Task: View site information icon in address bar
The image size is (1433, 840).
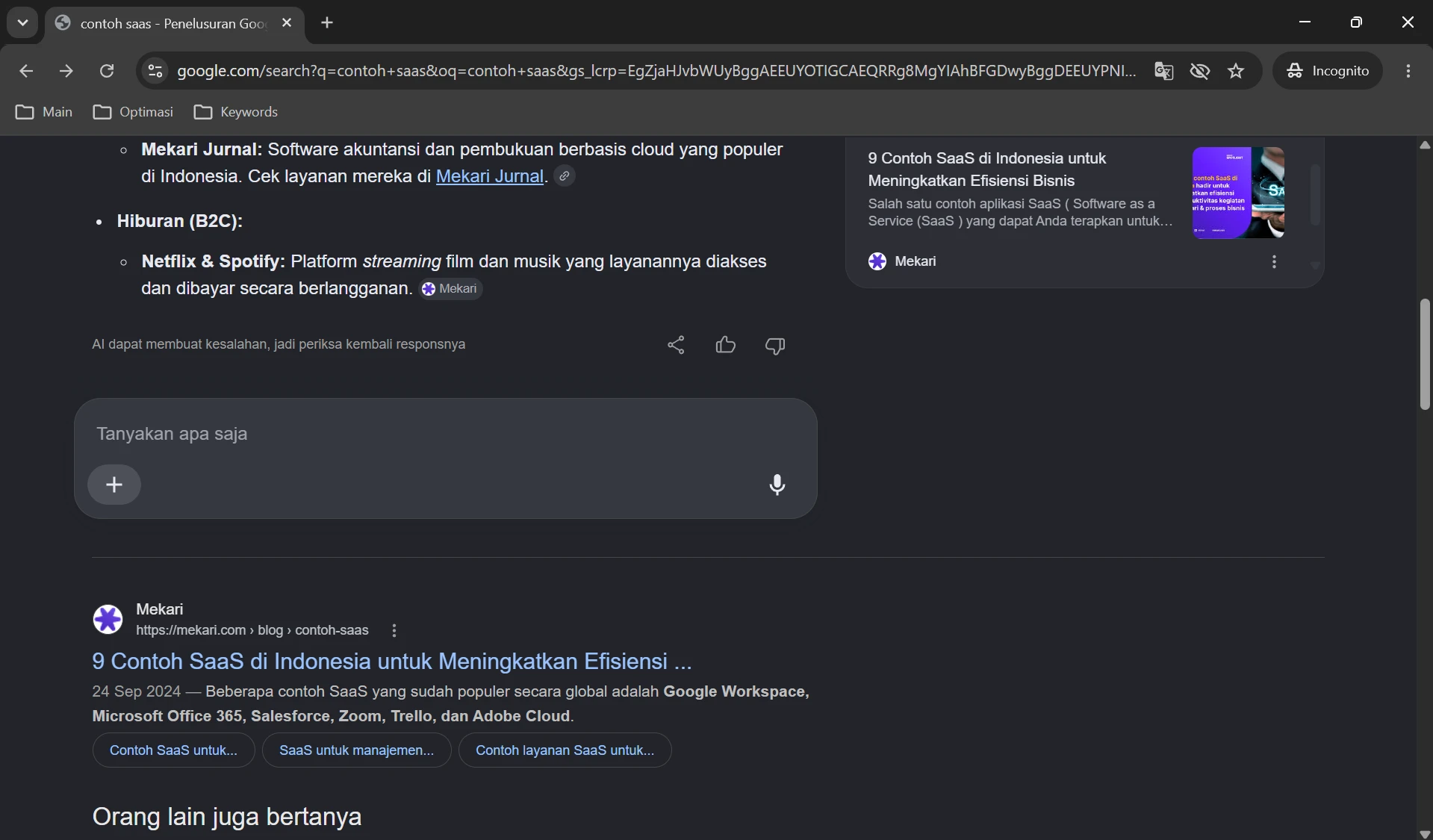Action: [155, 71]
